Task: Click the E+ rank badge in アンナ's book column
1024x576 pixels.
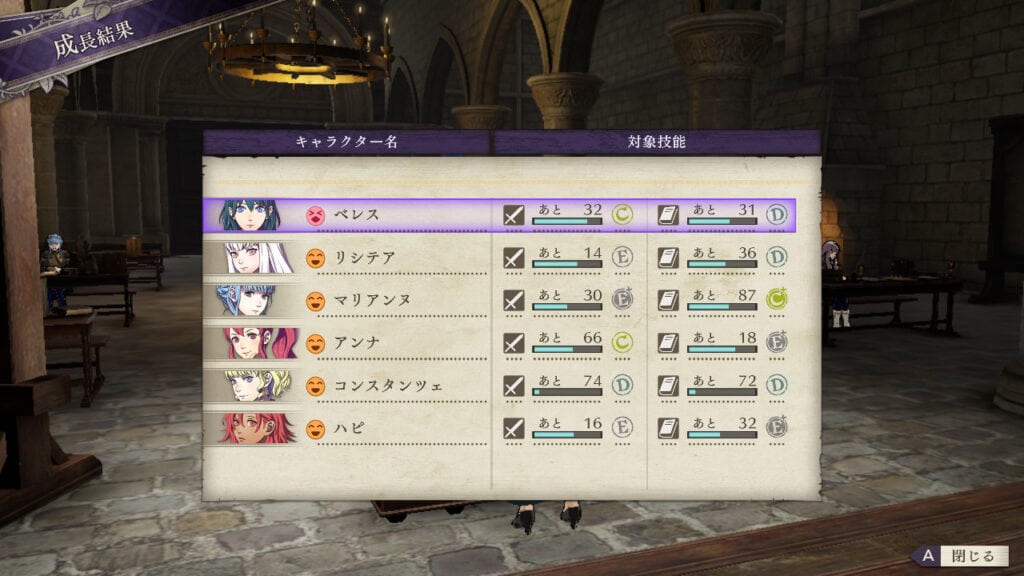Action: click(x=776, y=342)
